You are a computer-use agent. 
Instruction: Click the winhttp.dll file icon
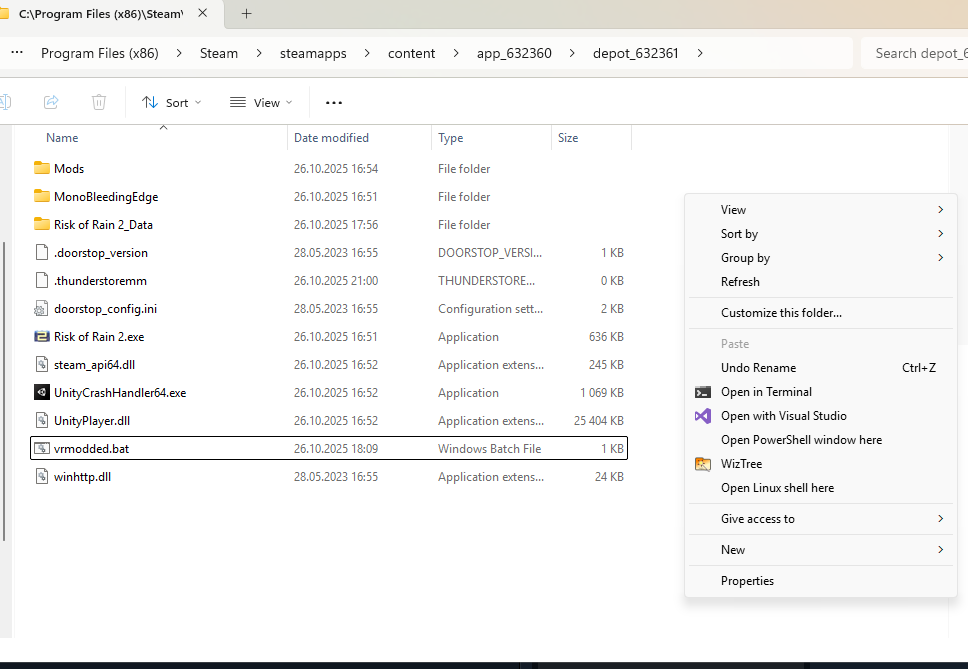(x=41, y=476)
